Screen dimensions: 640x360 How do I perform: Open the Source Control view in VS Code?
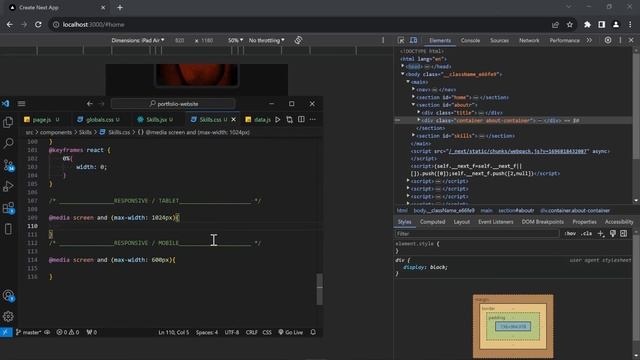pyautogui.click(x=8, y=165)
